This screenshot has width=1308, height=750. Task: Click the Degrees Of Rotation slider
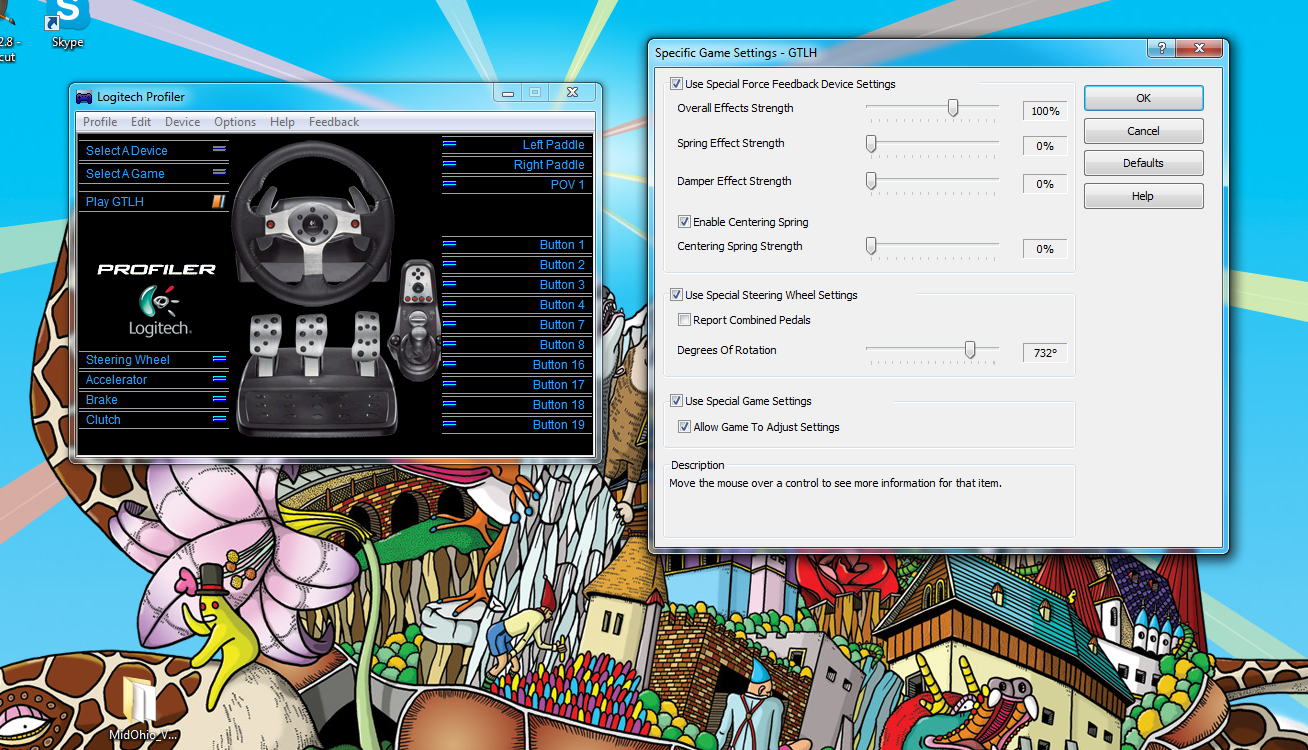pos(970,349)
